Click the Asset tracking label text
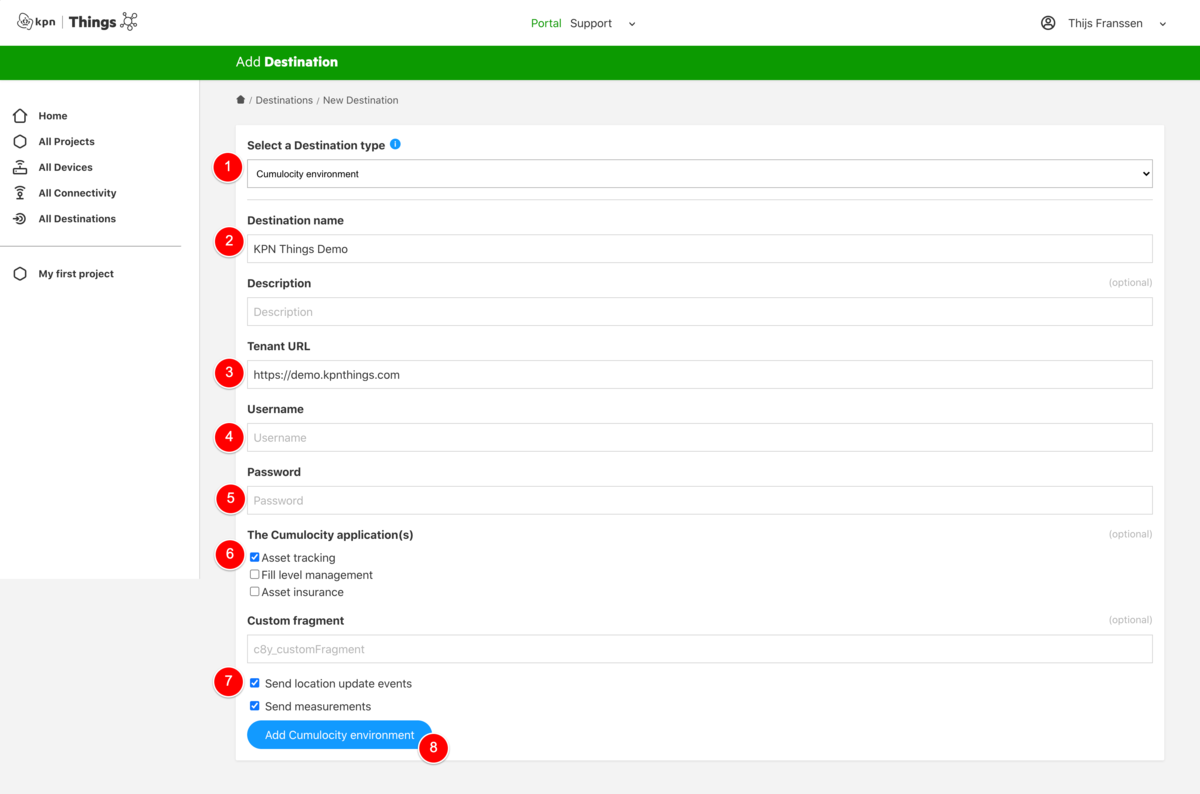Image resolution: width=1200 pixels, height=794 pixels. [x=299, y=558]
